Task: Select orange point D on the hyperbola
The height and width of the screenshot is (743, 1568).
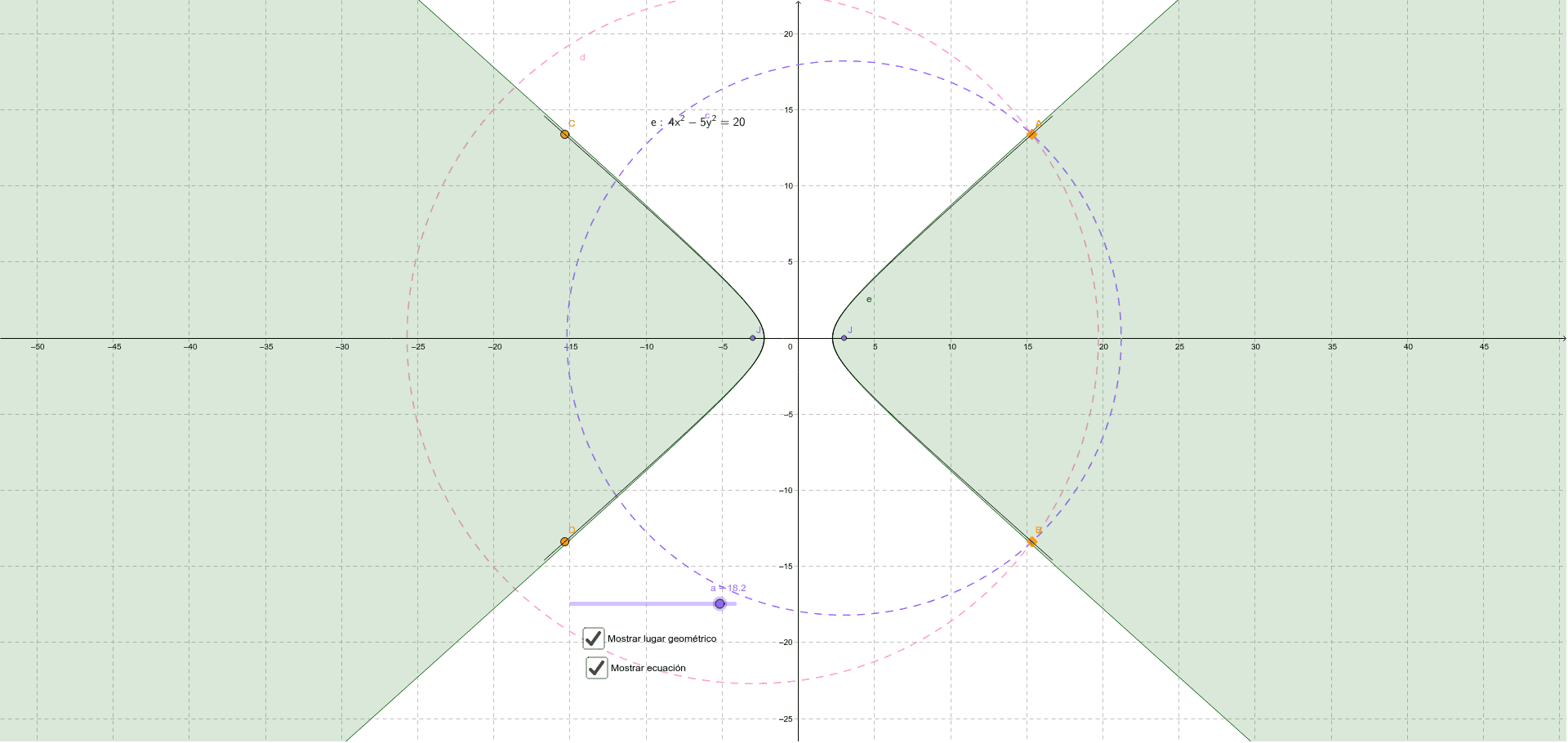Action: pos(565,542)
